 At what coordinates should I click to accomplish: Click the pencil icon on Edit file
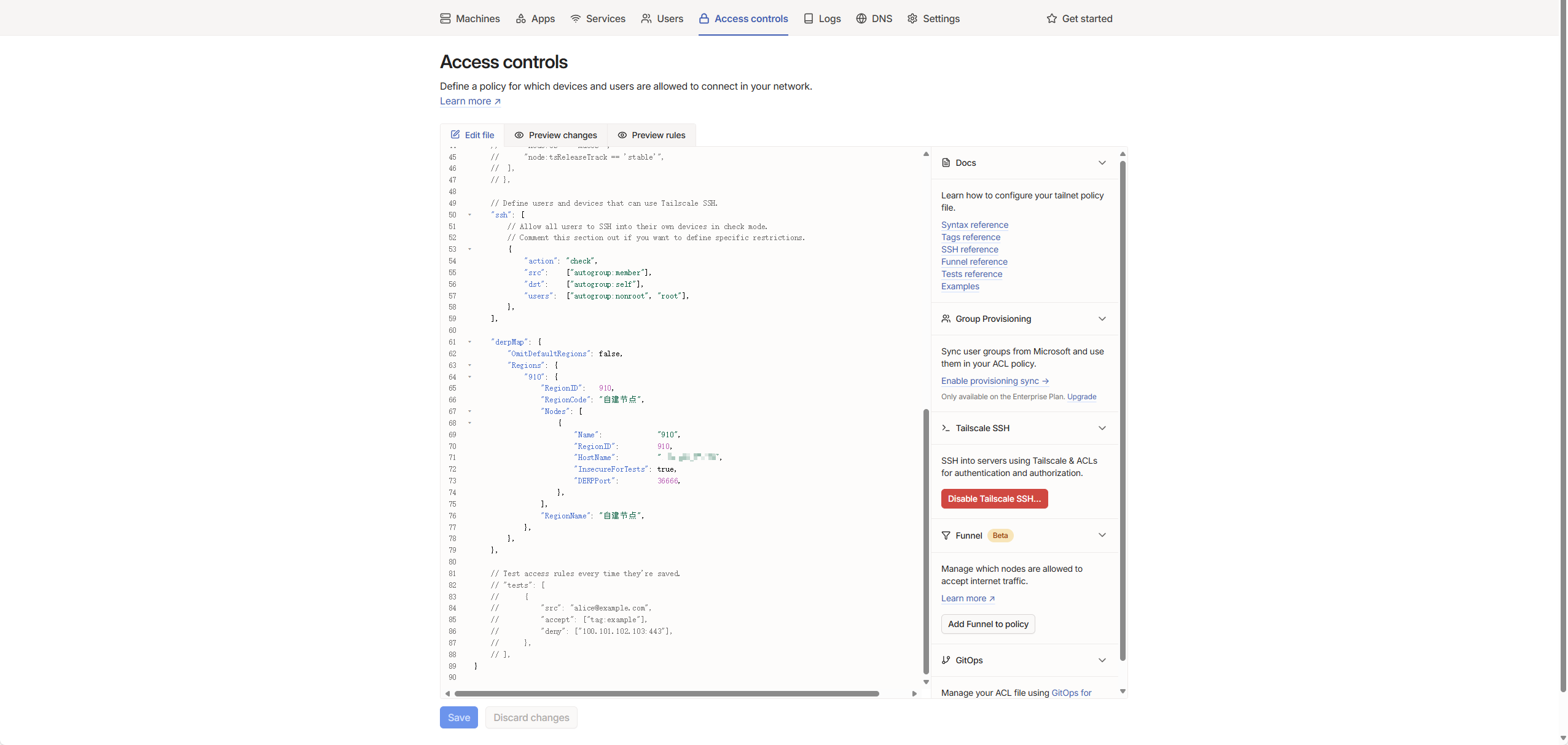[455, 135]
